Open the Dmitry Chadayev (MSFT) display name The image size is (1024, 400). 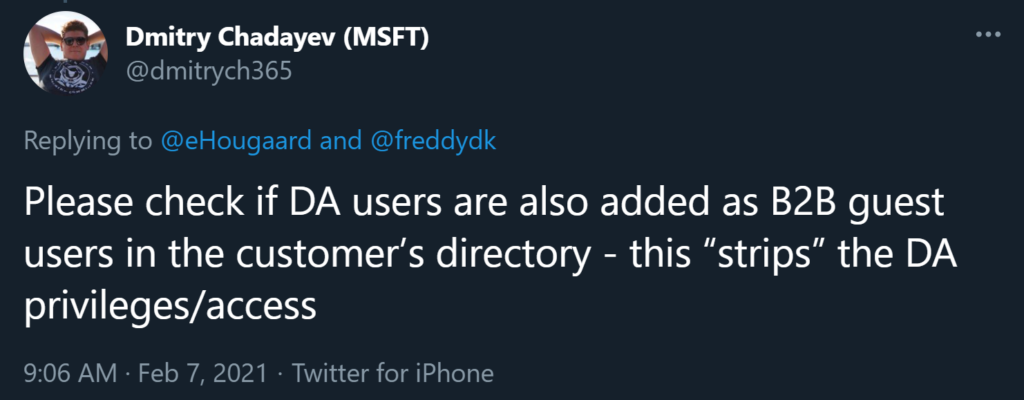(x=277, y=39)
